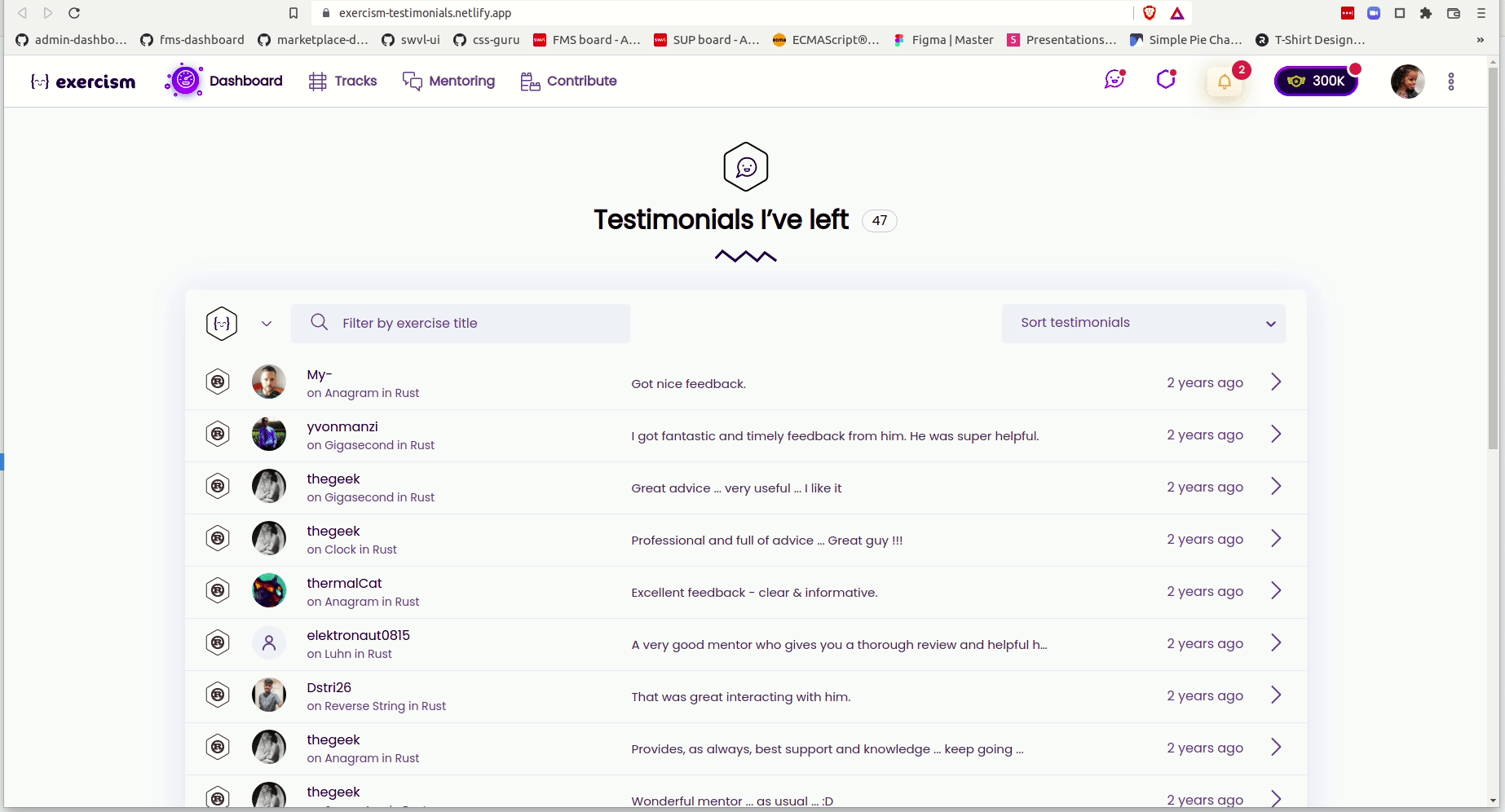
Task: Open the Figma | Master bookmark
Action: pos(943,40)
